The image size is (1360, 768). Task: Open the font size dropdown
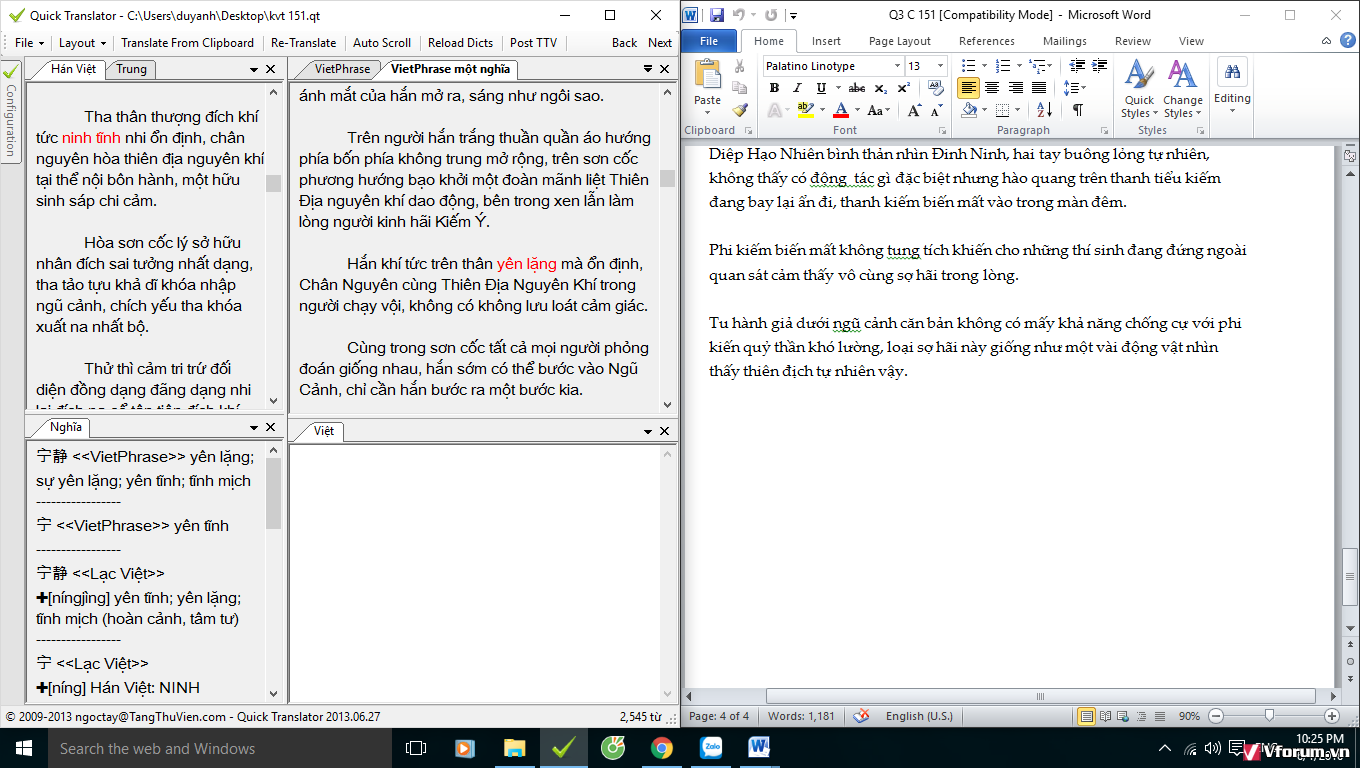point(940,66)
